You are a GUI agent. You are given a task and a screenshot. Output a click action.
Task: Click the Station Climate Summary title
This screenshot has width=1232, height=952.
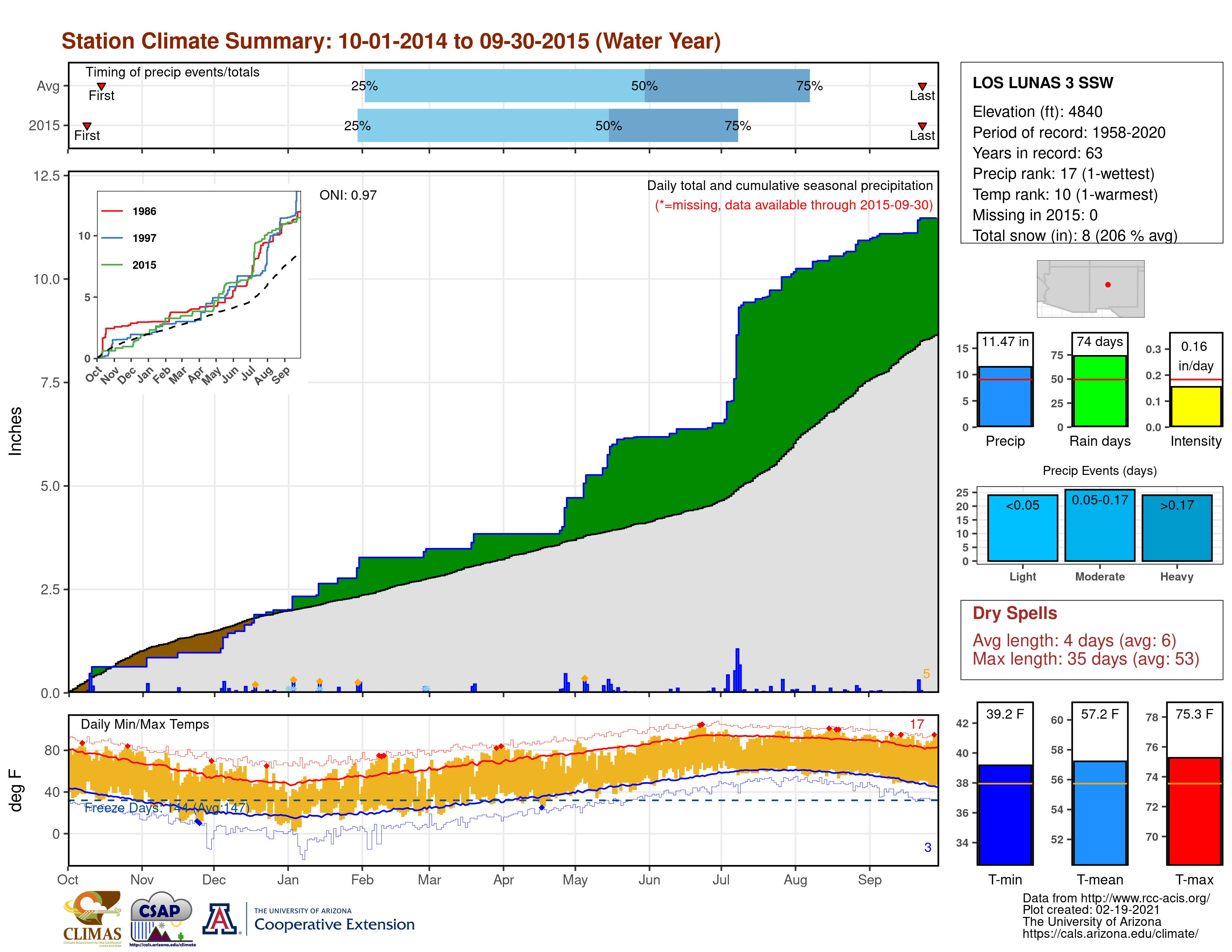pos(391,41)
